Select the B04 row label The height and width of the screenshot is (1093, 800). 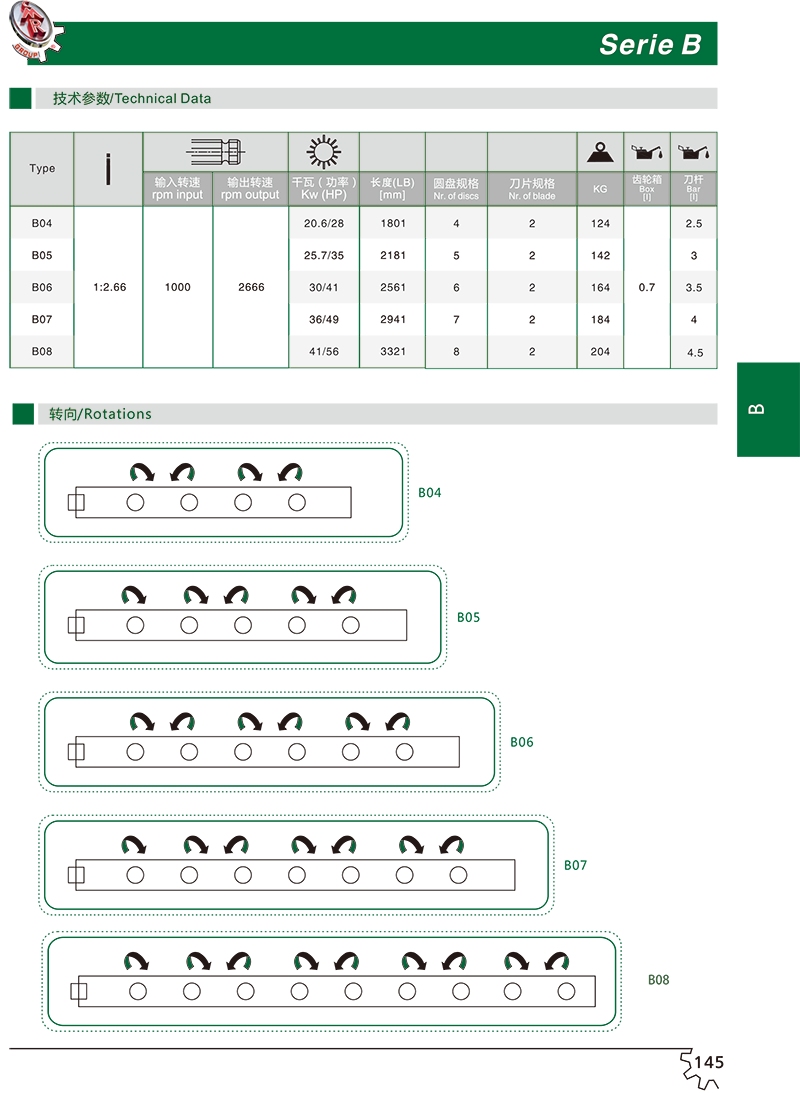point(41,224)
